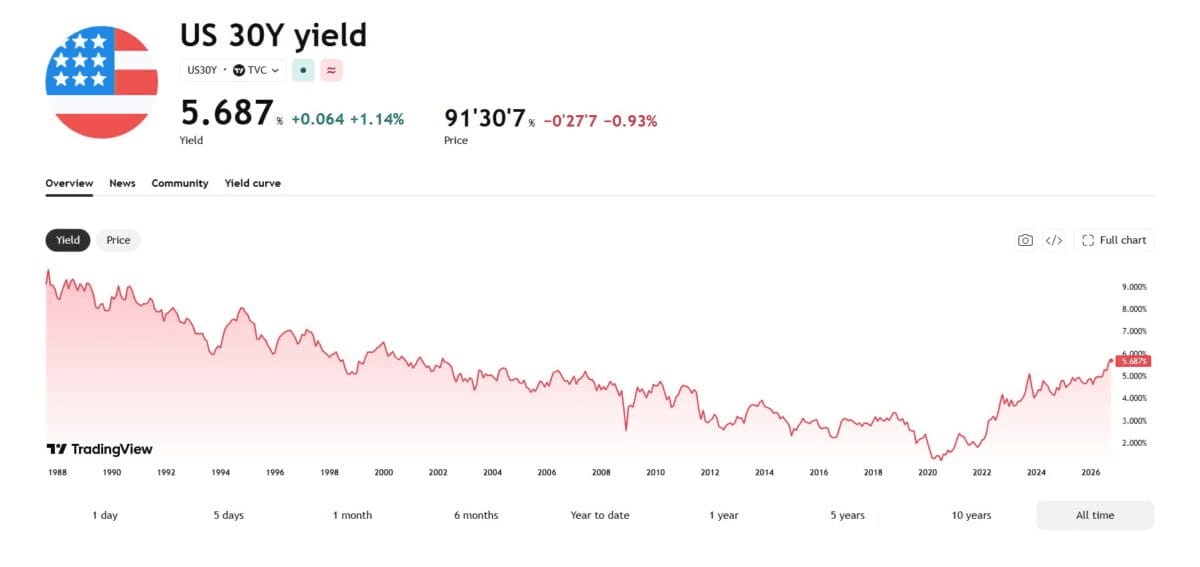Select the 10 years range
This screenshot has height=567, width=1200.
[971, 515]
